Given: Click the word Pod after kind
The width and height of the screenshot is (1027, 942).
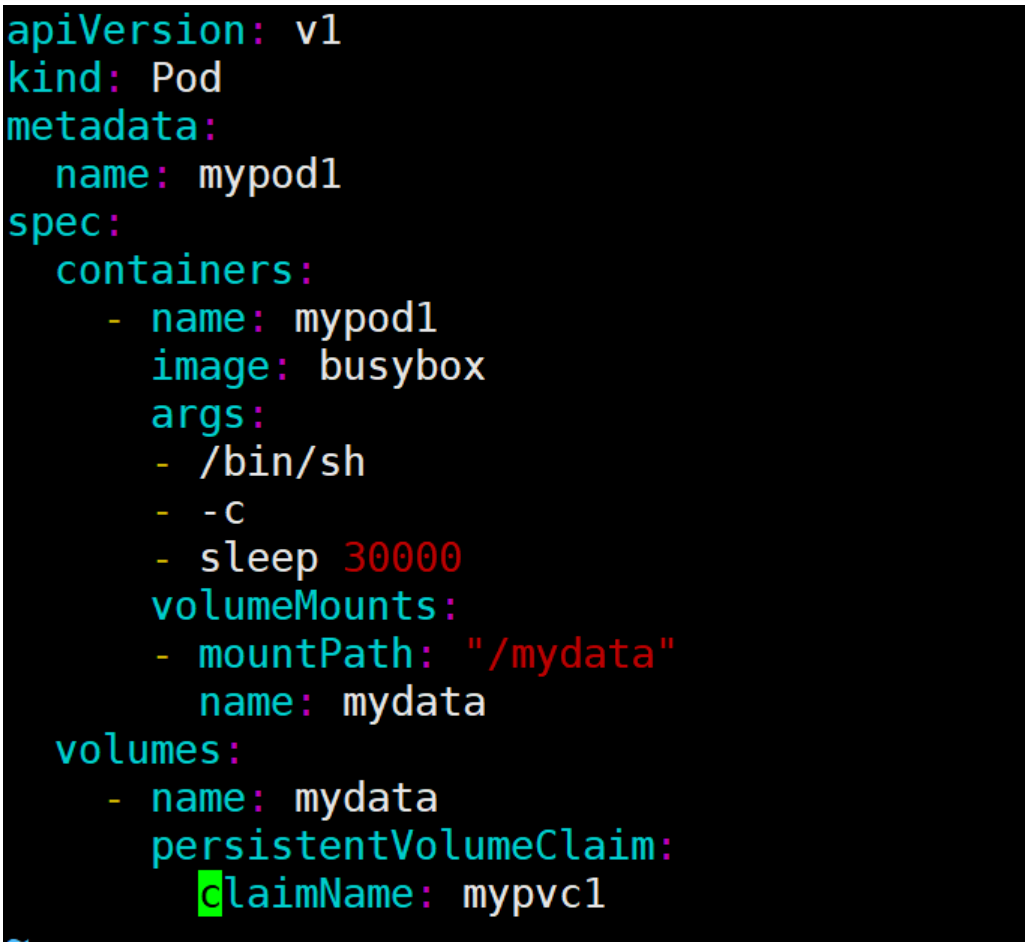Looking at the screenshot, I should [x=186, y=79].
